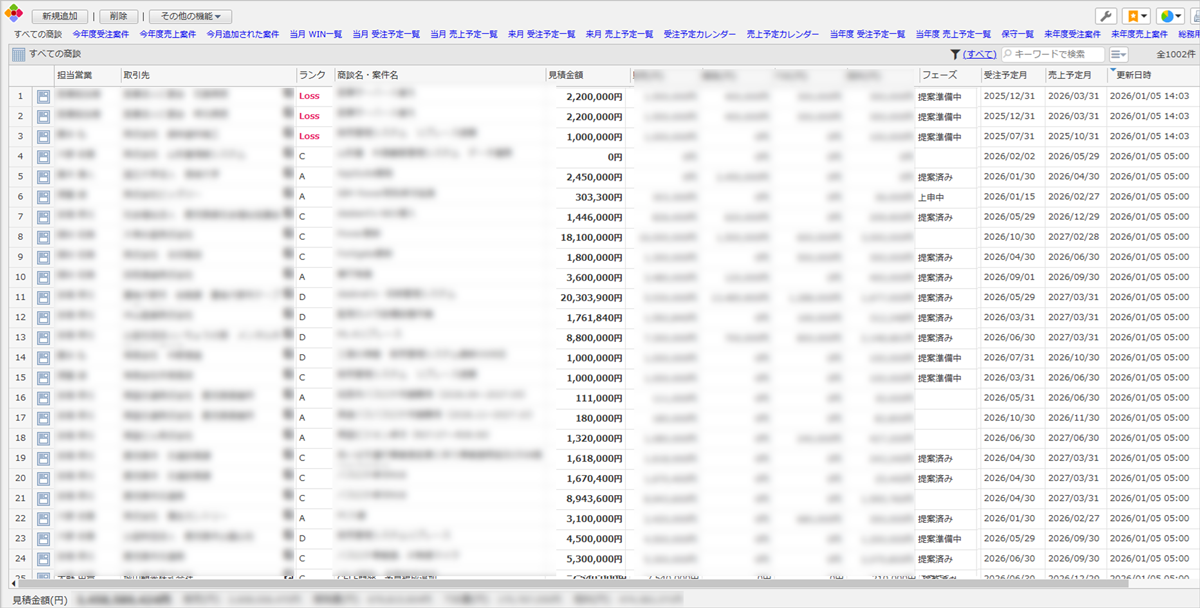Open record detail icon in row 10
This screenshot has width=1200, height=608.
click(x=44, y=277)
